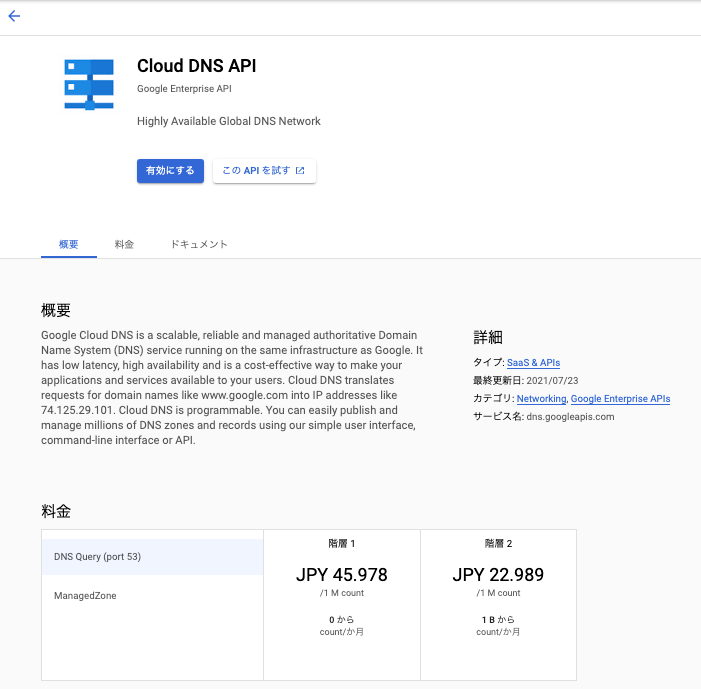The height and width of the screenshot is (689, 701).
Task: Open the Google Enterprise APIs link
Action: pyautogui.click(x=621, y=398)
